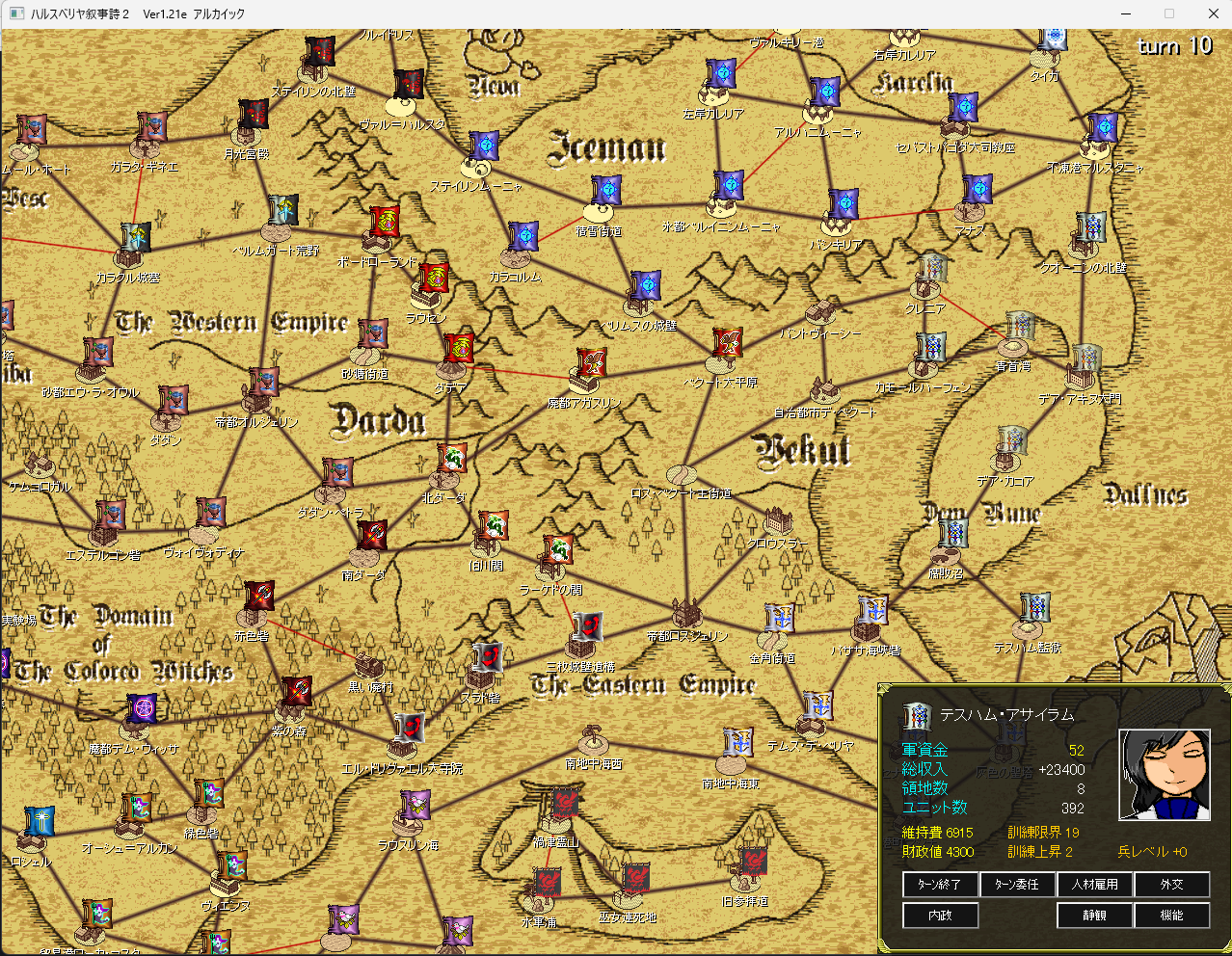Screen dimensions: 1232x956
Task: Select the 廃都アガスリン territory flag
Action: pyautogui.click(x=593, y=363)
